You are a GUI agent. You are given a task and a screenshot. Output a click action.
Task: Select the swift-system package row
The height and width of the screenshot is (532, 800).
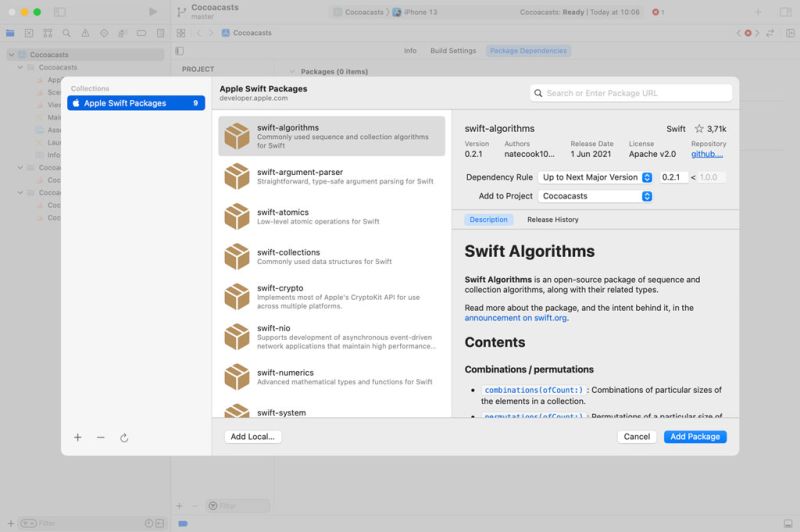[x=332, y=410]
